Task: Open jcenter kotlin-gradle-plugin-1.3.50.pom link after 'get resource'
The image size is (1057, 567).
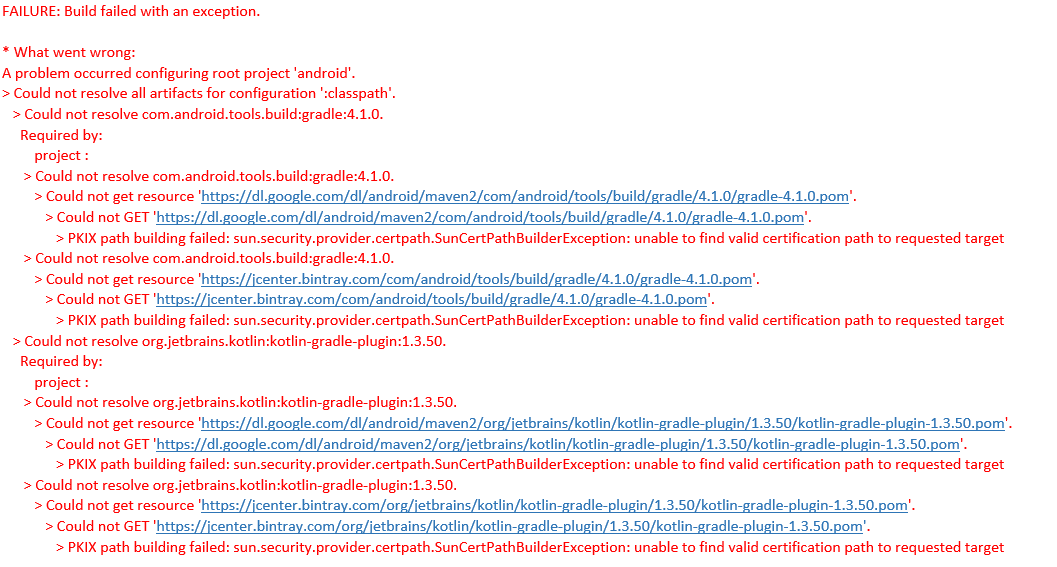Action: [x=554, y=505]
